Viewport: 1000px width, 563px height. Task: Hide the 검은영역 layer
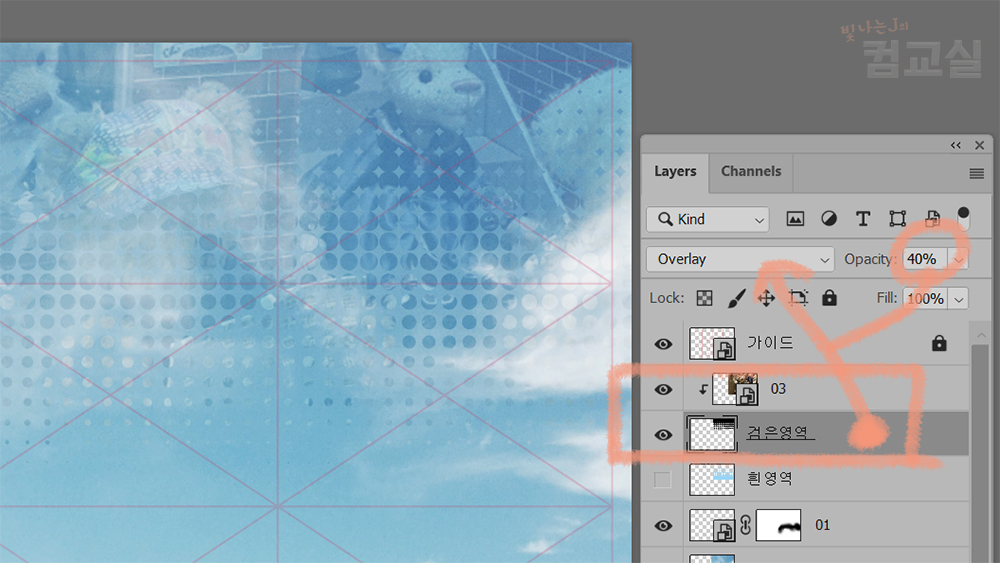[663, 435]
